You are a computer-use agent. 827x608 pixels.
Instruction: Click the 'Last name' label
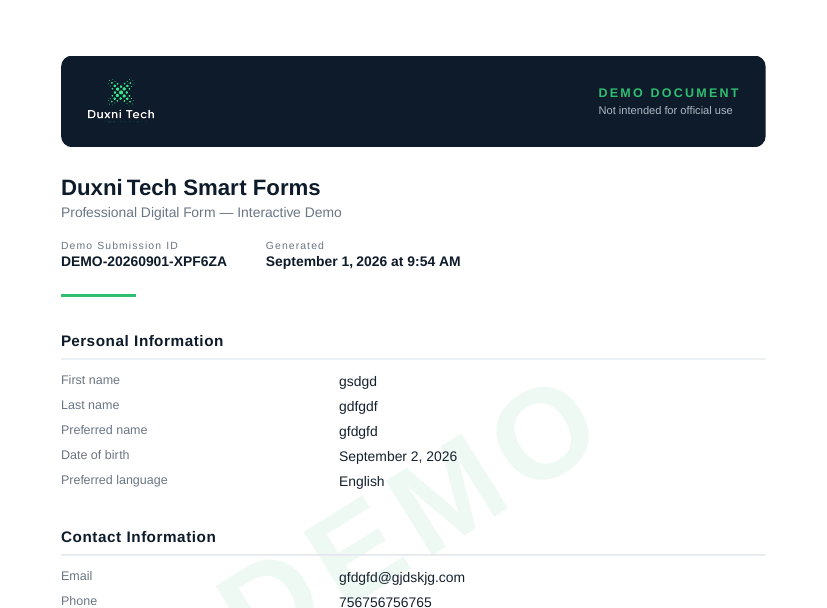[90, 405]
